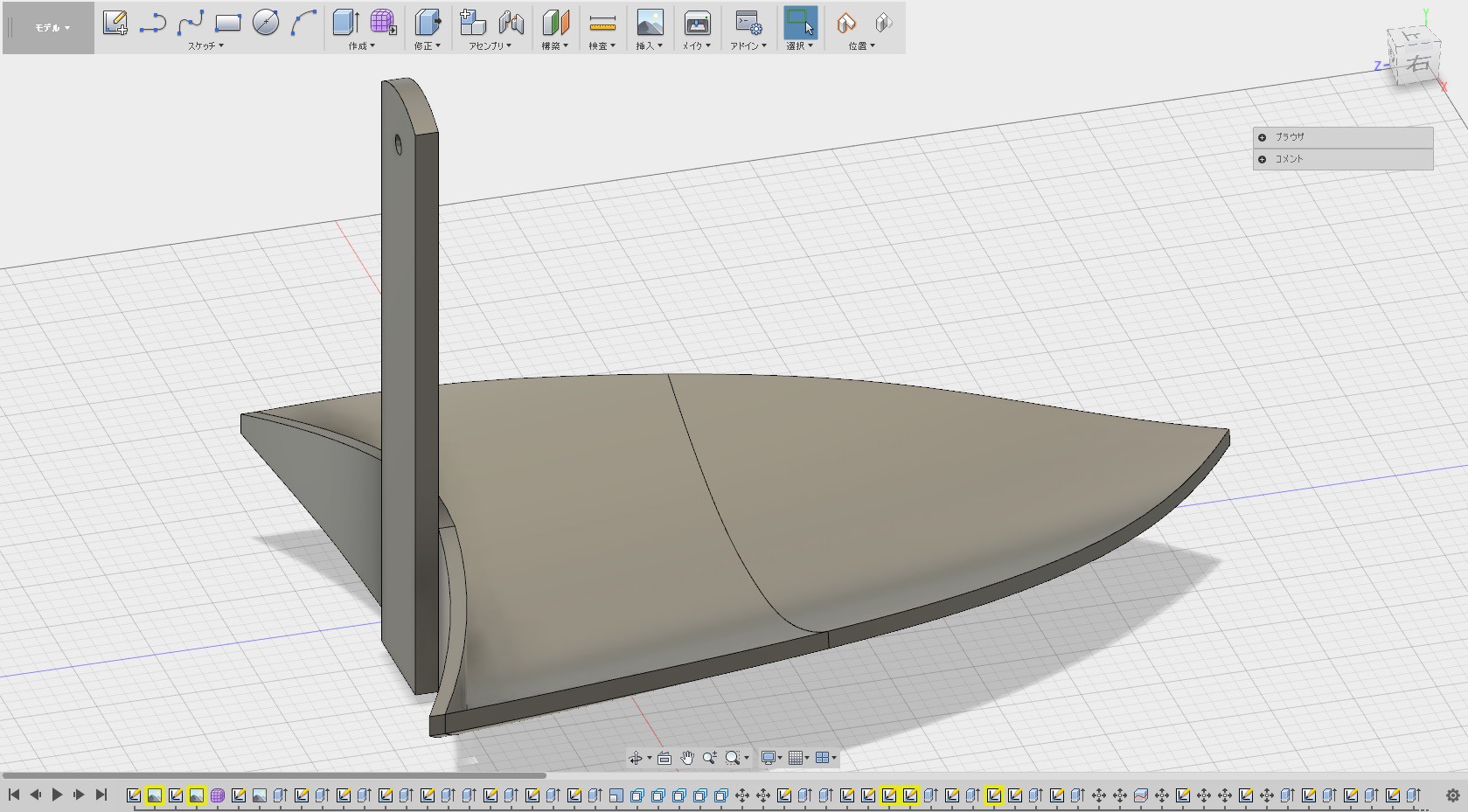
Task: Start a new sketch with Create Sketch
Action: click(115, 23)
